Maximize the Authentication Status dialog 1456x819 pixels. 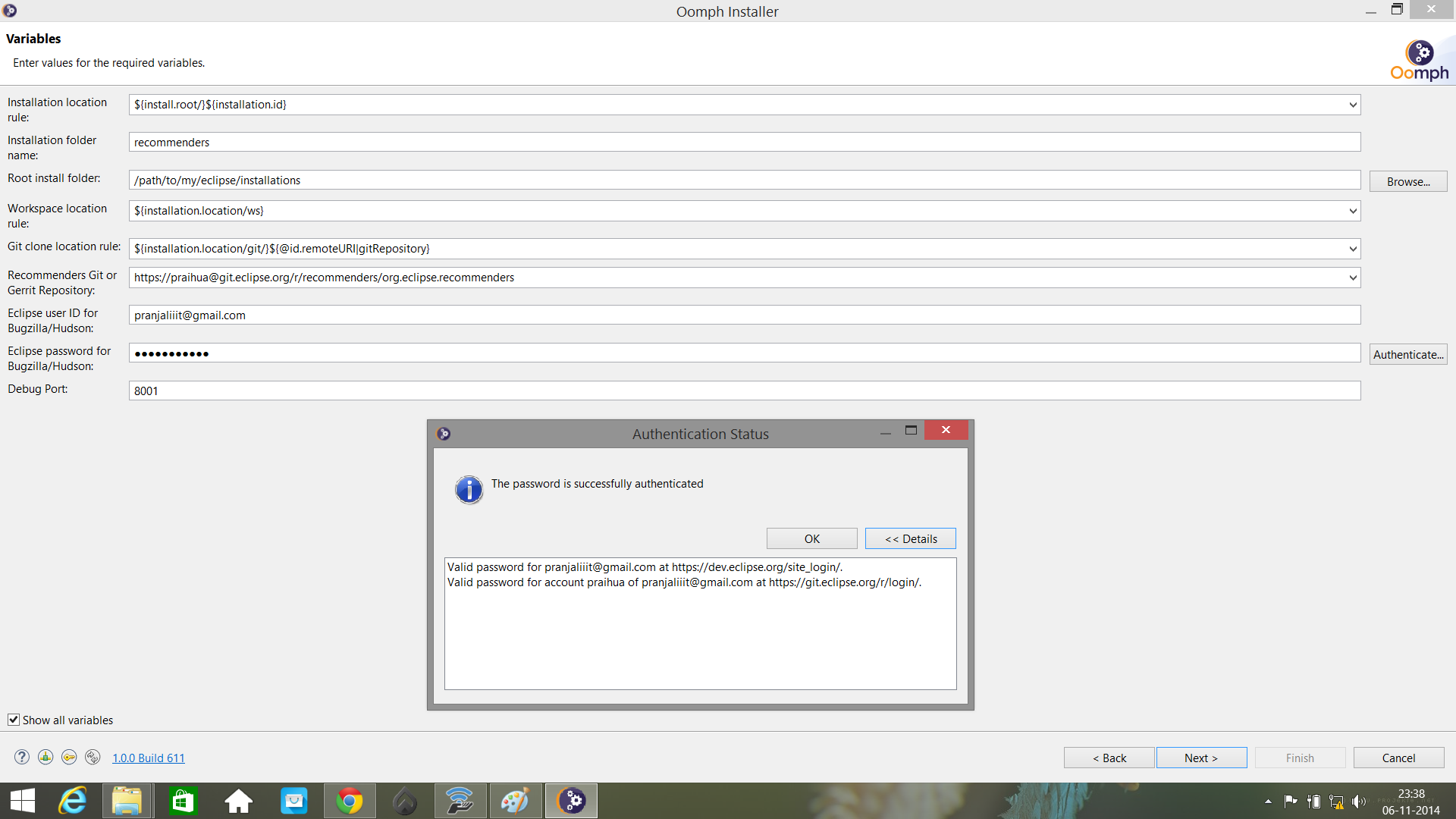pyautogui.click(x=911, y=430)
